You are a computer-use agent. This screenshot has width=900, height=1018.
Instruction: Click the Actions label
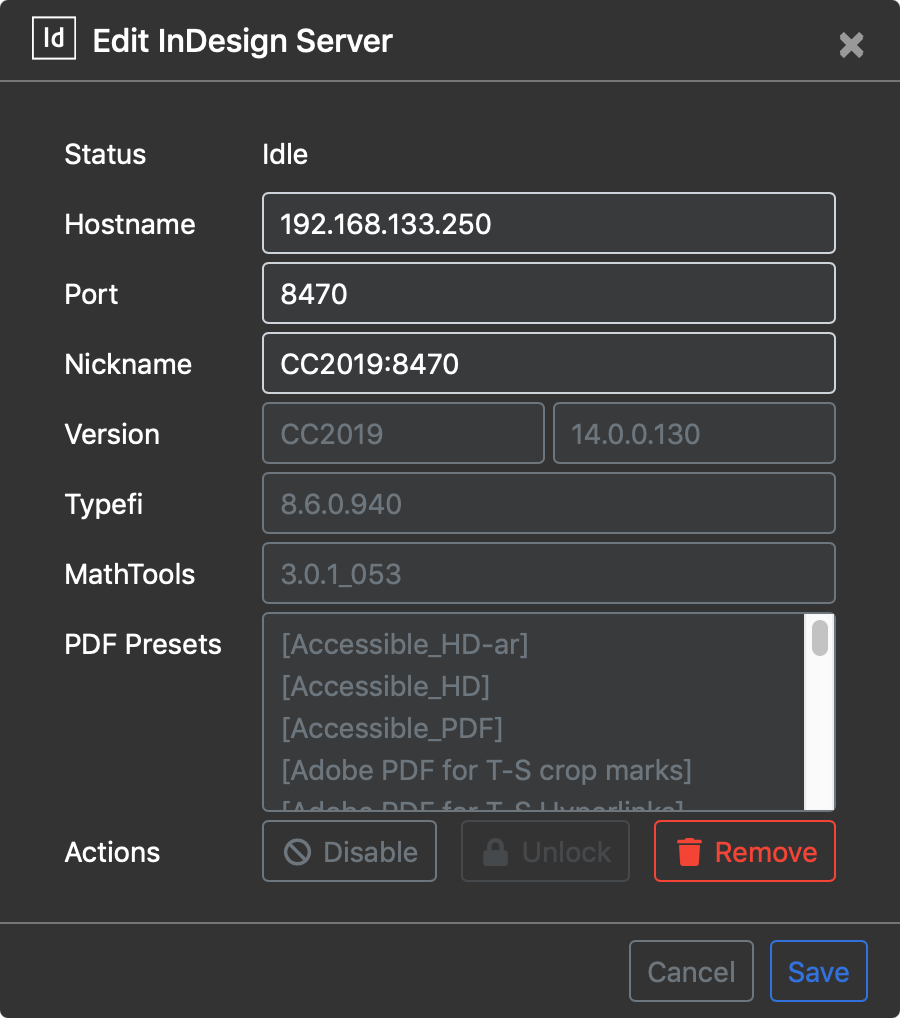pos(112,852)
